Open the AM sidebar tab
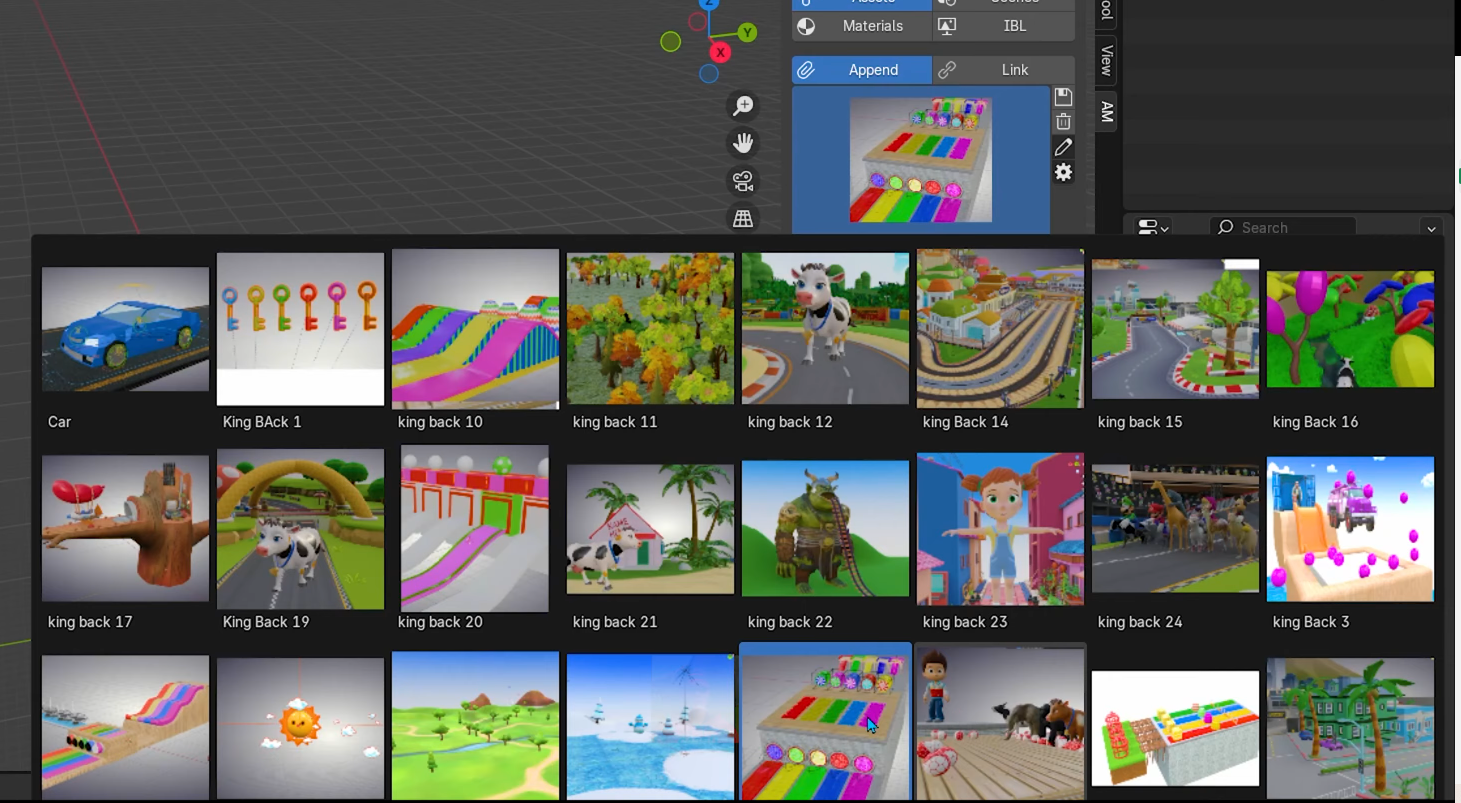The width and height of the screenshot is (1461, 803). point(1107,111)
